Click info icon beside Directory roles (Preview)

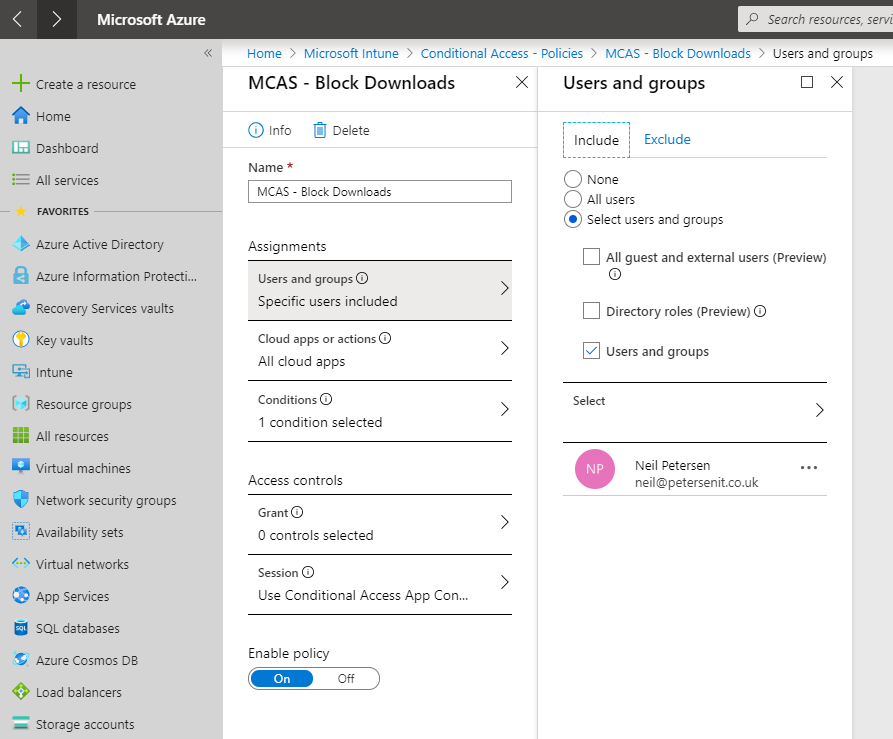[x=760, y=311]
